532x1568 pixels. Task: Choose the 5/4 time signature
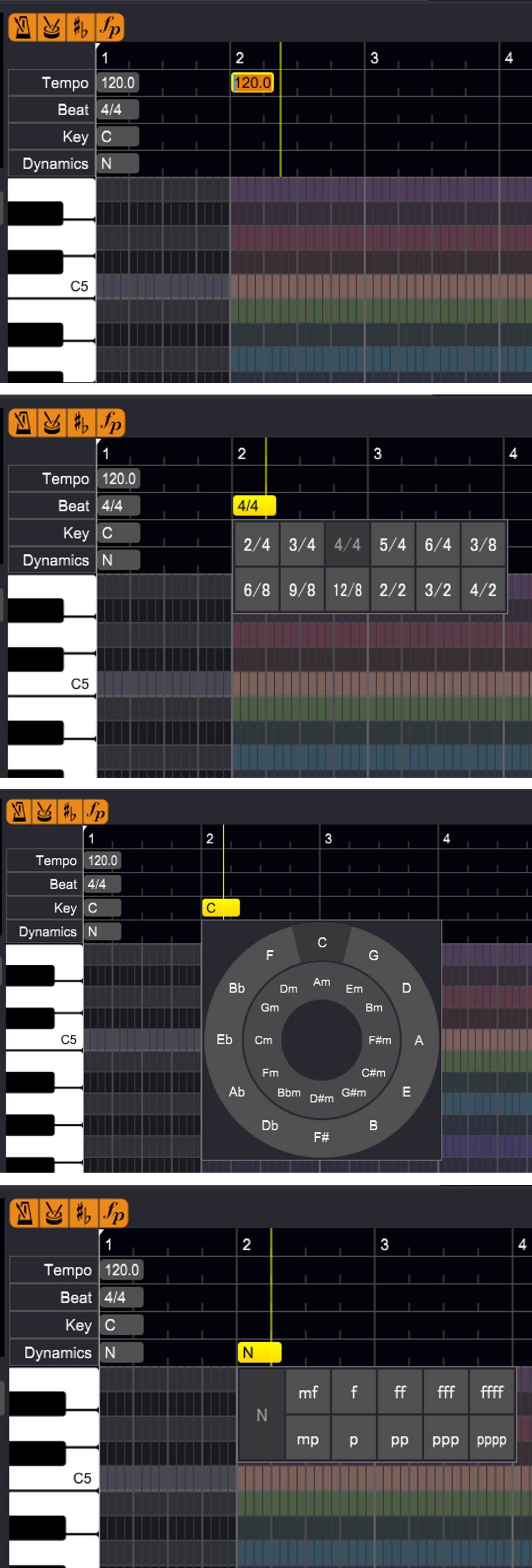pyautogui.click(x=393, y=545)
